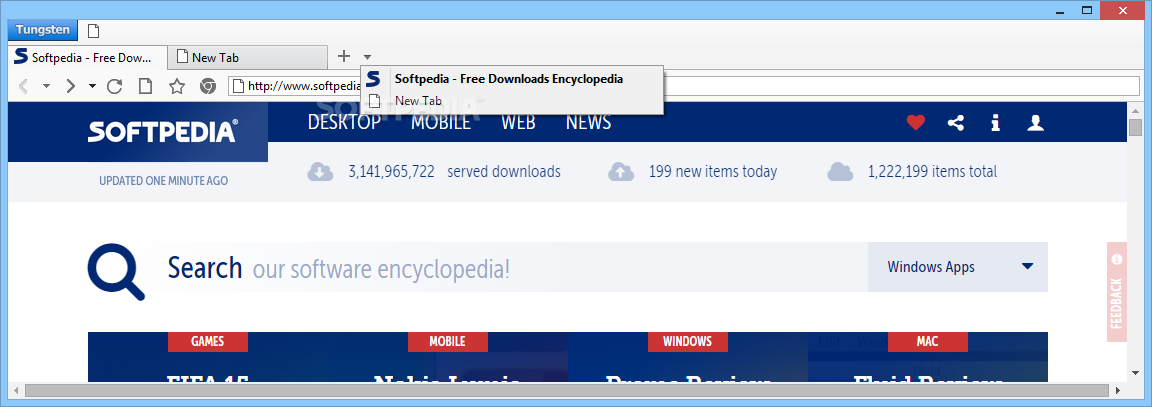Image resolution: width=1152 pixels, height=407 pixels.
Task: Click horizontal scrollbar right arrow
Action: point(1118,390)
